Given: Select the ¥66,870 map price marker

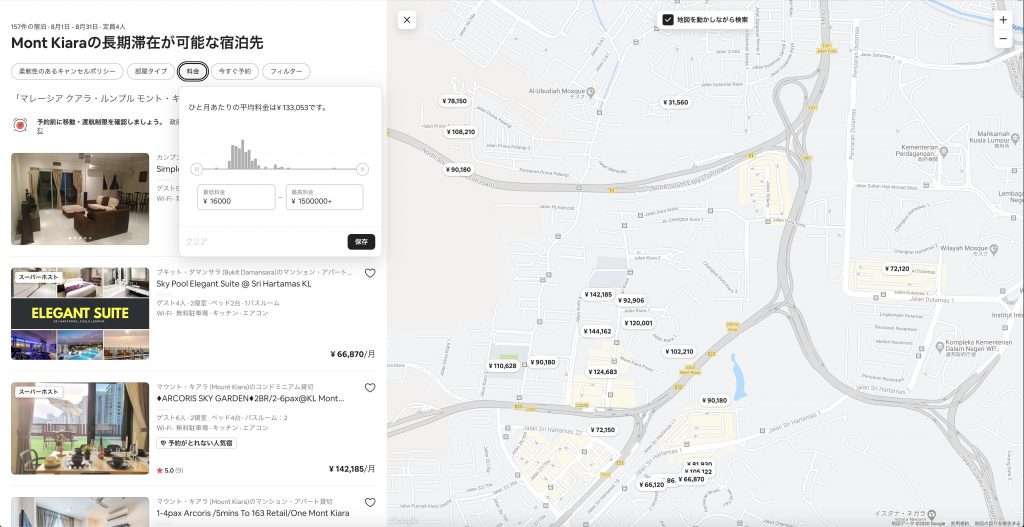Looking at the screenshot, I should pyautogui.click(x=691, y=479).
